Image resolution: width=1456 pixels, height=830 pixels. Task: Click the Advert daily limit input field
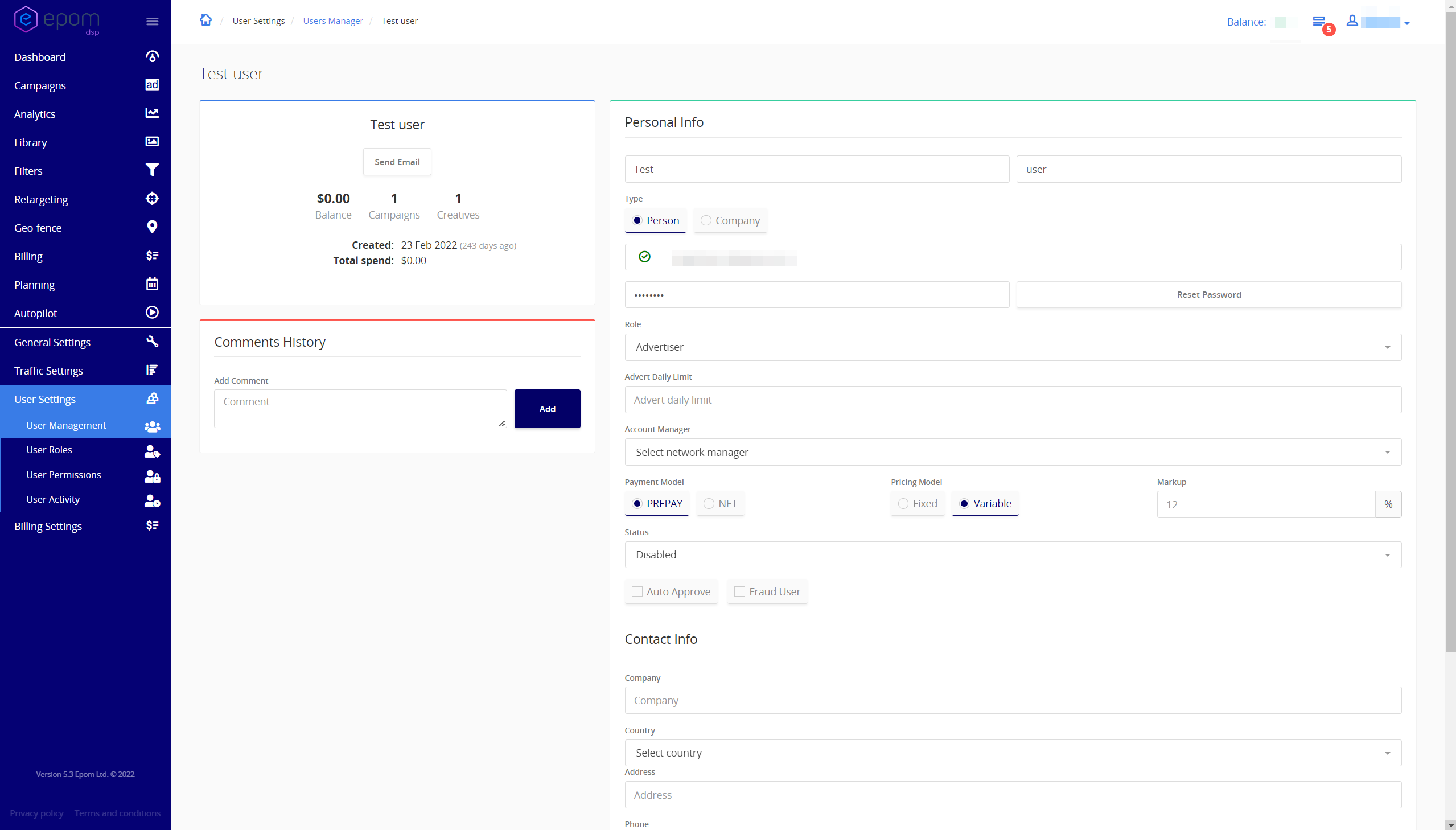[x=1012, y=400]
